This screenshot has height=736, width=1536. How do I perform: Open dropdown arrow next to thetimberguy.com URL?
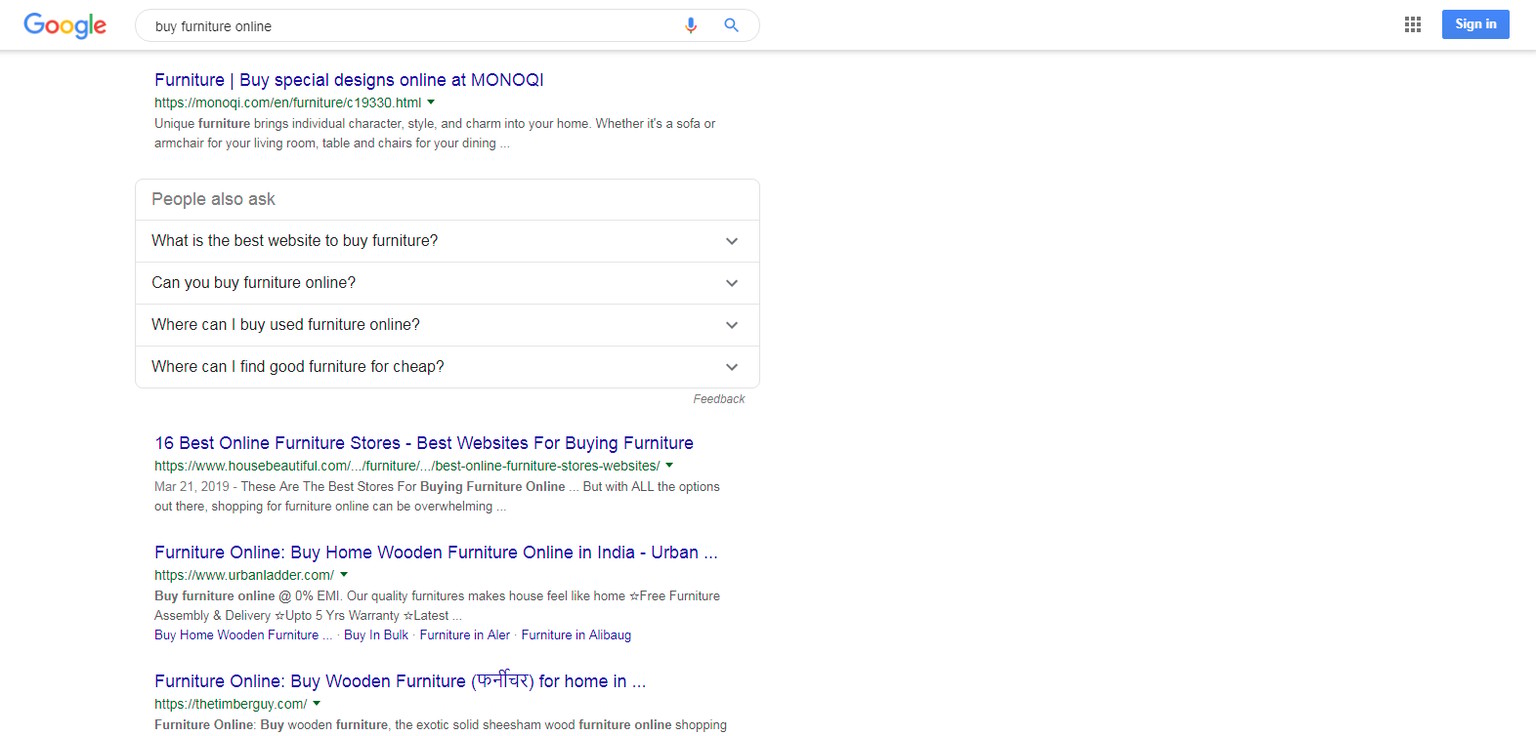point(317,704)
